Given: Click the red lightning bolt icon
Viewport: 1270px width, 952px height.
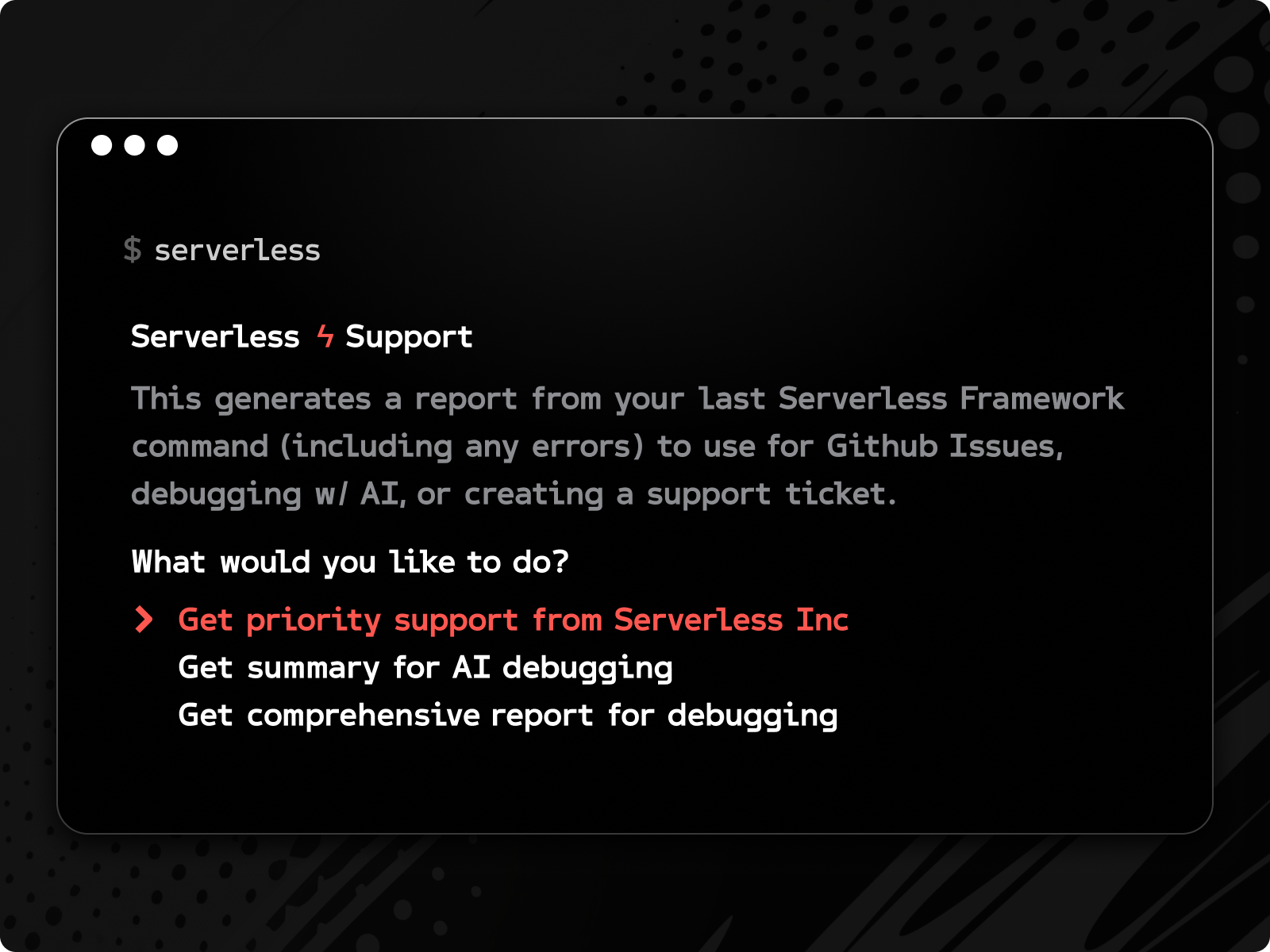Looking at the screenshot, I should pos(325,336).
